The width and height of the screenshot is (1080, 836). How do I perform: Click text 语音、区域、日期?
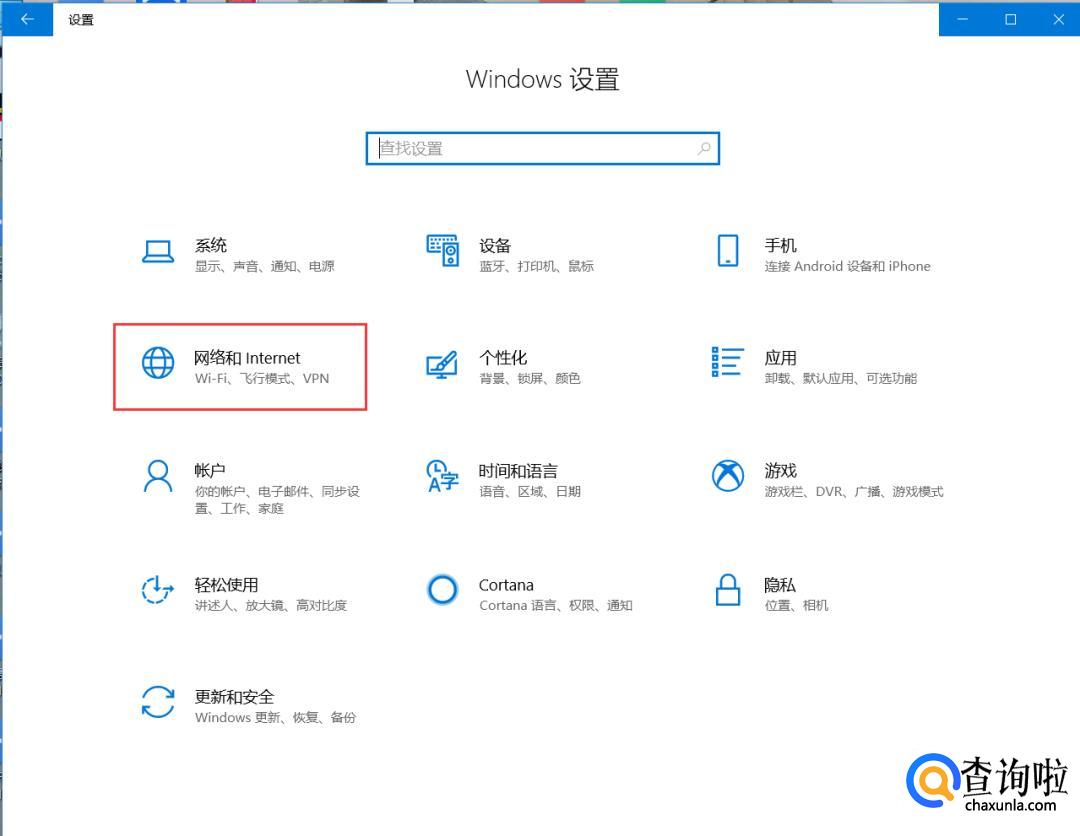[x=530, y=491]
